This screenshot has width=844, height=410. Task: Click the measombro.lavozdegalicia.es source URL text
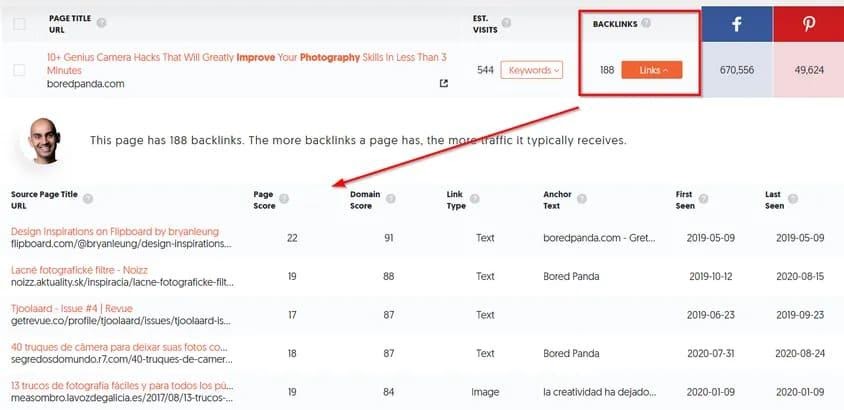tap(122, 398)
